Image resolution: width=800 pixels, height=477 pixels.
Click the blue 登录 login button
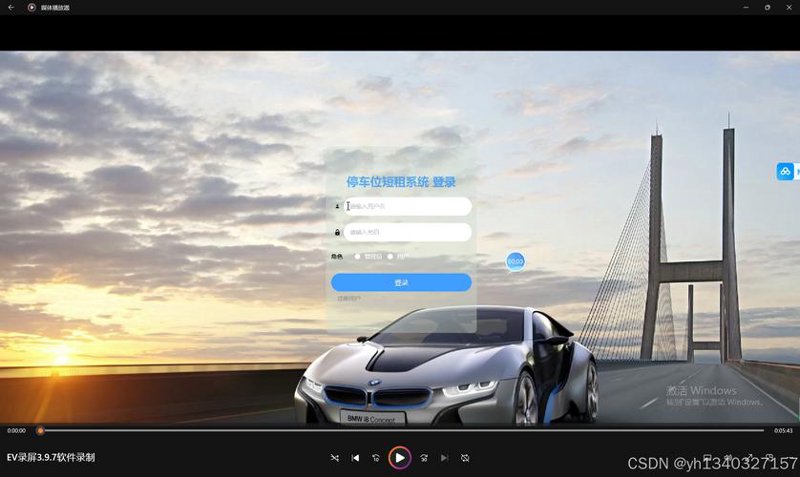(401, 283)
